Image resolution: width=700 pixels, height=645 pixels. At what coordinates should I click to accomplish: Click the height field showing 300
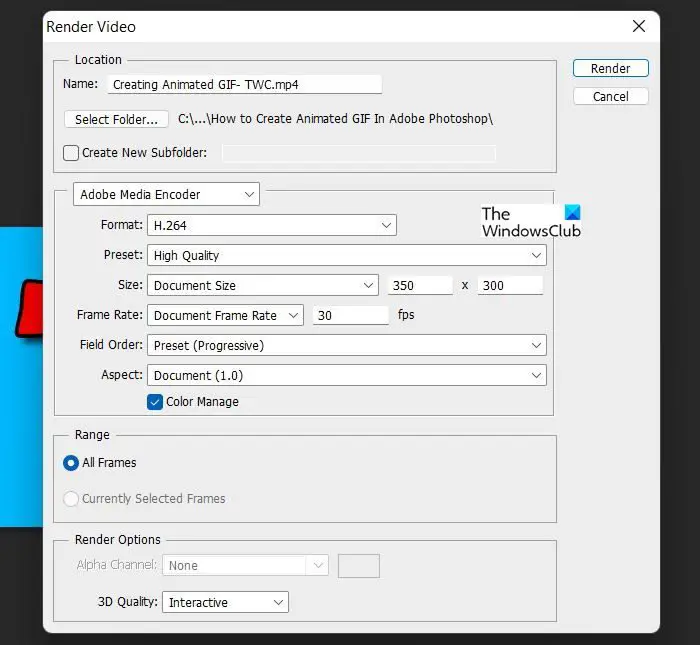point(510,285)
